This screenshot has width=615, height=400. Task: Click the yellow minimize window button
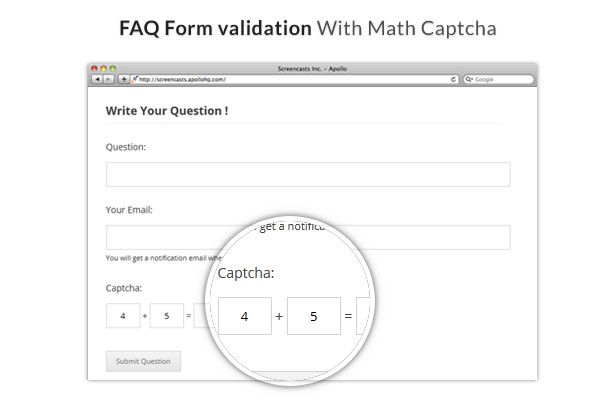coord(104,68)
